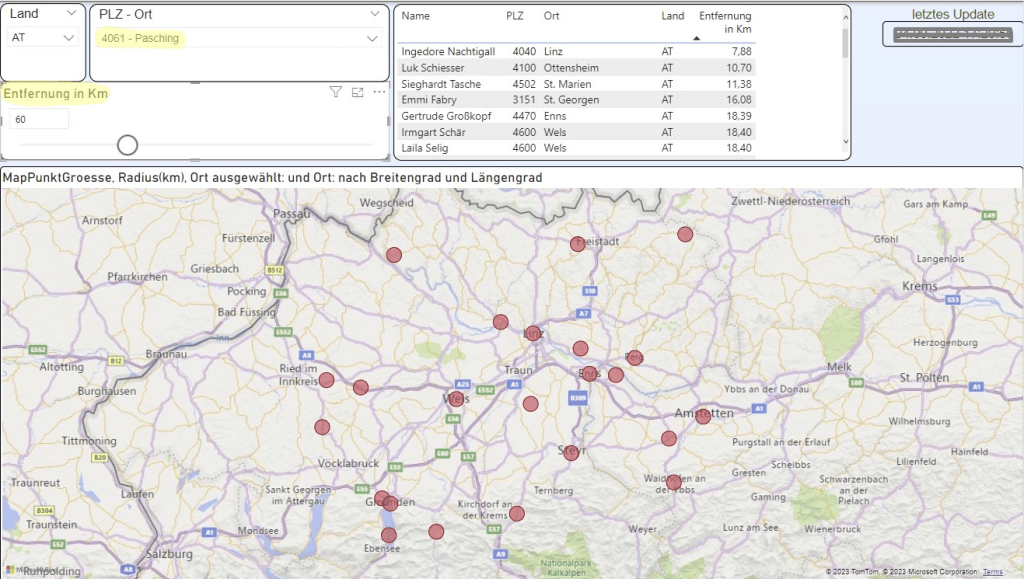The image size is (1024, 579).
Task: Select the red data point over Linz
Action: point(531,332)
